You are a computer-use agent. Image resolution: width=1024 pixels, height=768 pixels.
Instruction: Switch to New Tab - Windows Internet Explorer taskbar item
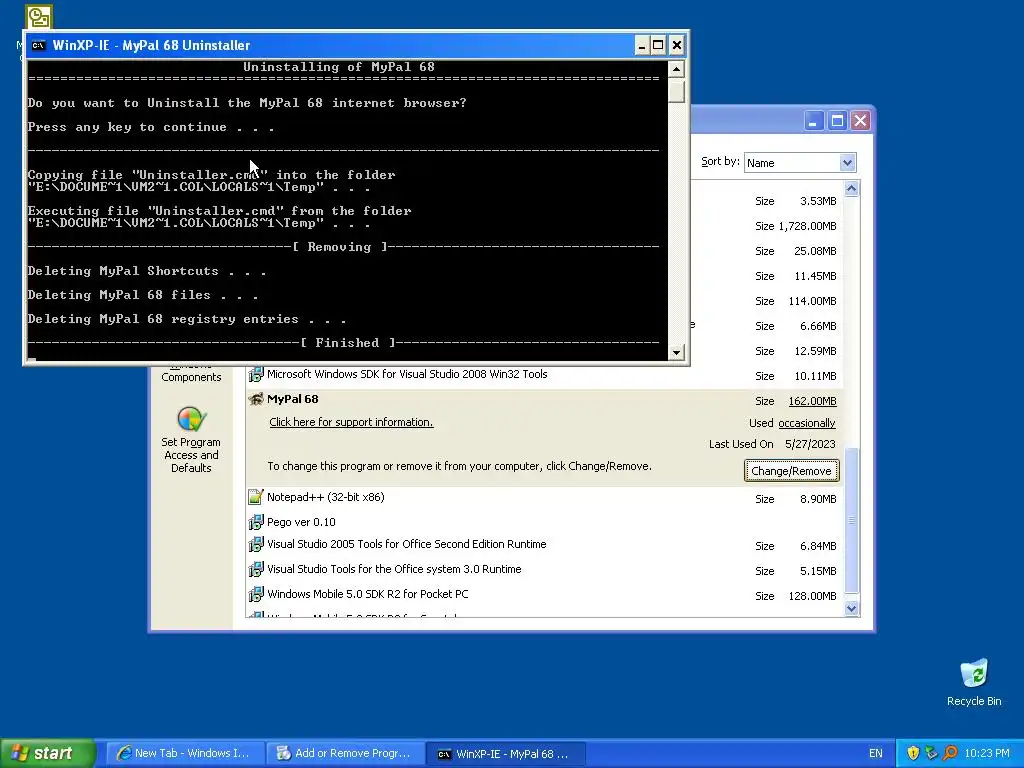point(185,753)
